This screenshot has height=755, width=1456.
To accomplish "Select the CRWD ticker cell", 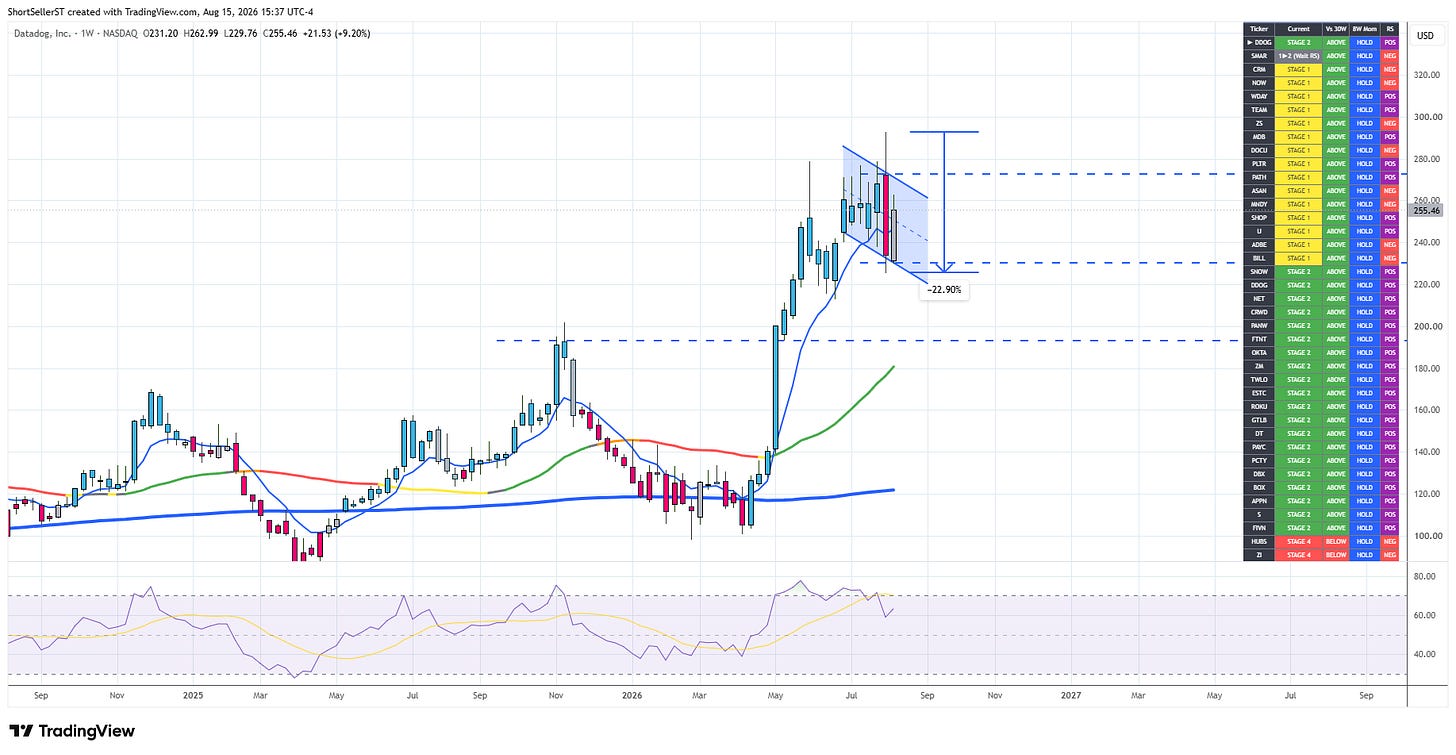I will (1259, 312).
